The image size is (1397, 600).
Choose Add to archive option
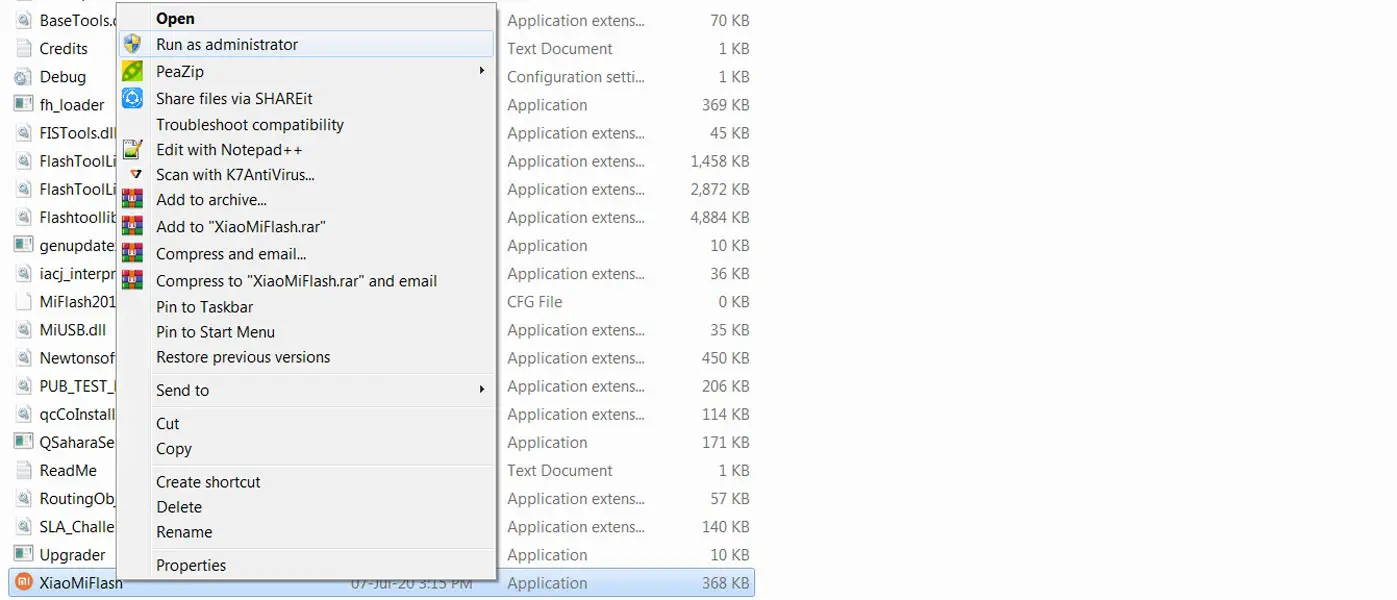tap(211, 199)
